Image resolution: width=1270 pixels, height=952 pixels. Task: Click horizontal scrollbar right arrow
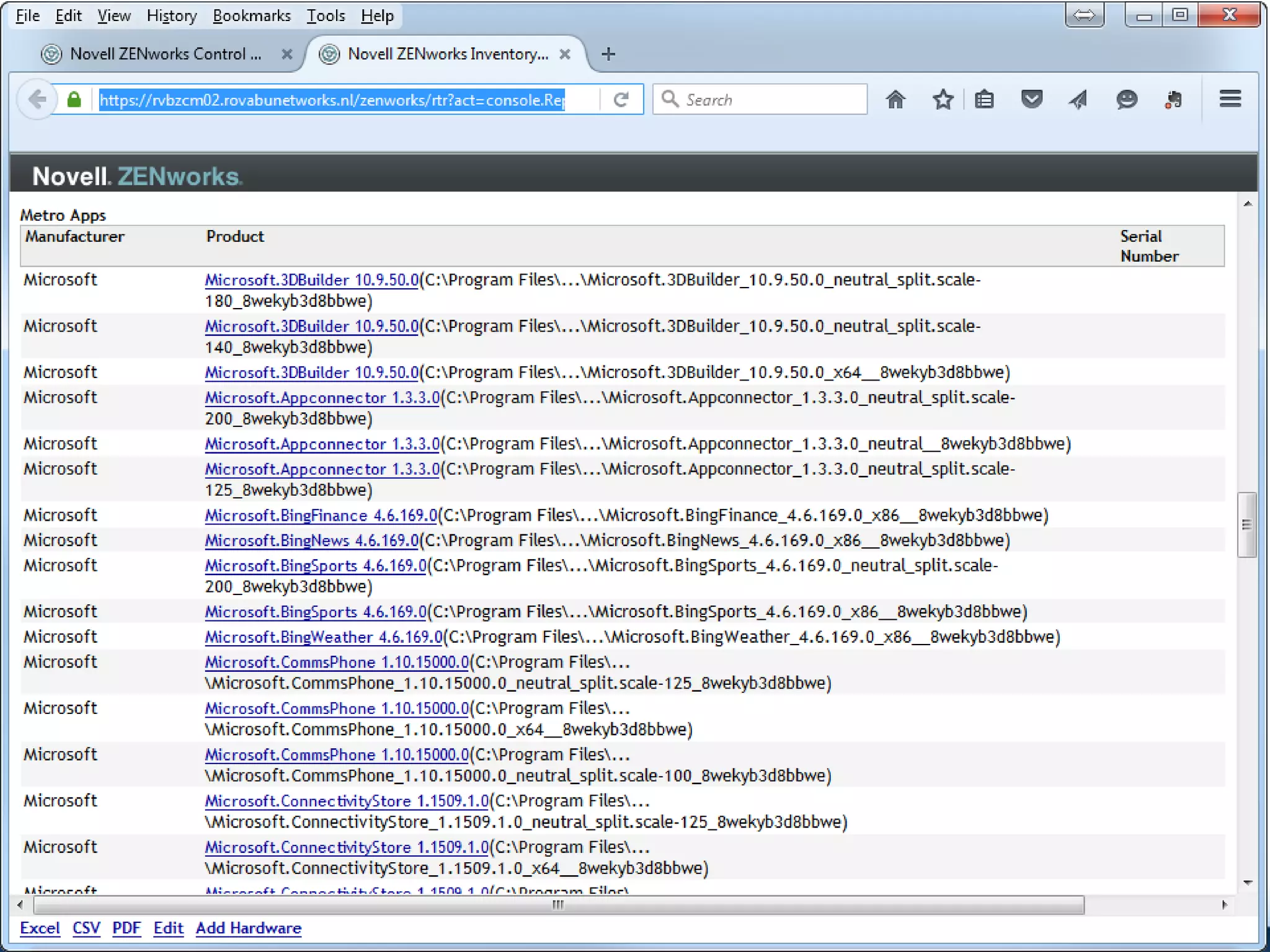pos(1224,905)
